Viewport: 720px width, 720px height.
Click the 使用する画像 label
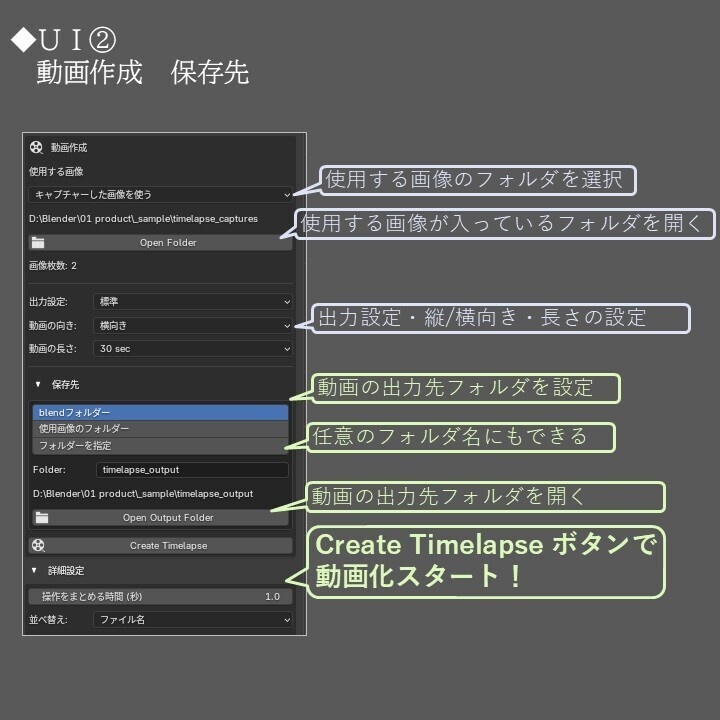(56, 171)
